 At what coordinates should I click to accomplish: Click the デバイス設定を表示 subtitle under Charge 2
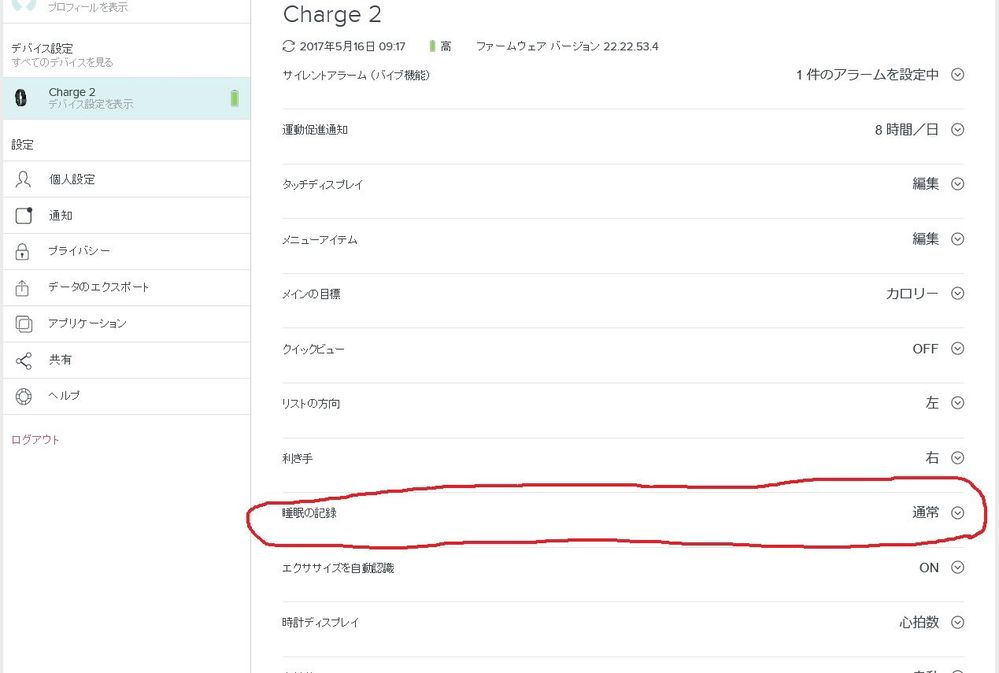click(90, 104)
